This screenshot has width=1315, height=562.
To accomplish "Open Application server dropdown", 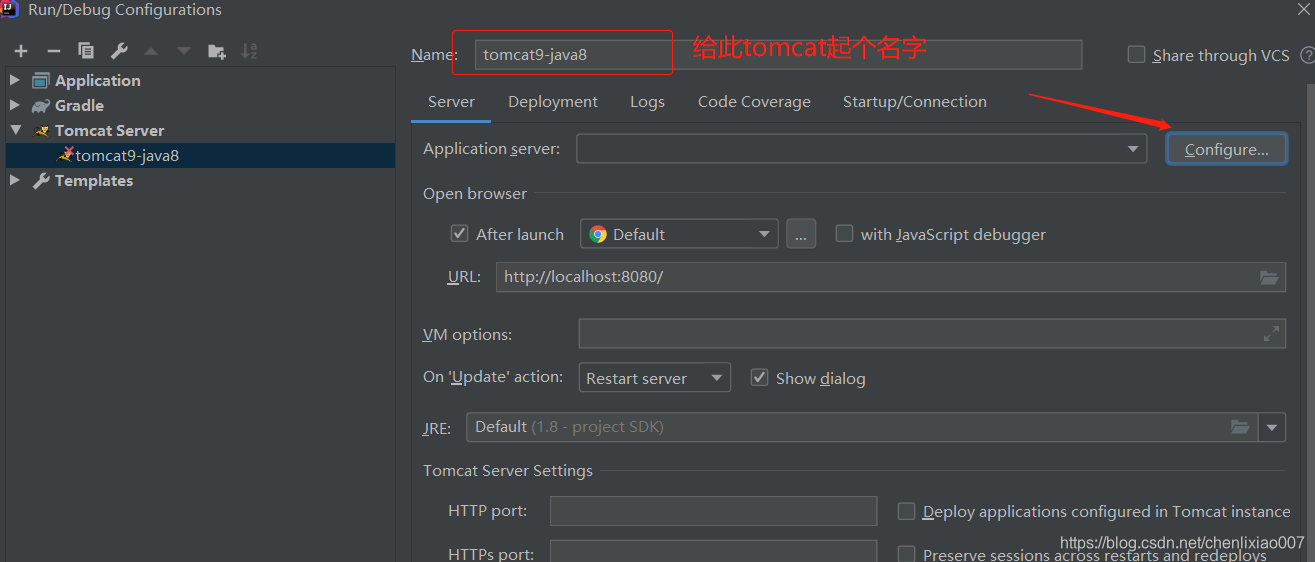I will click(x=1133, y=149).
